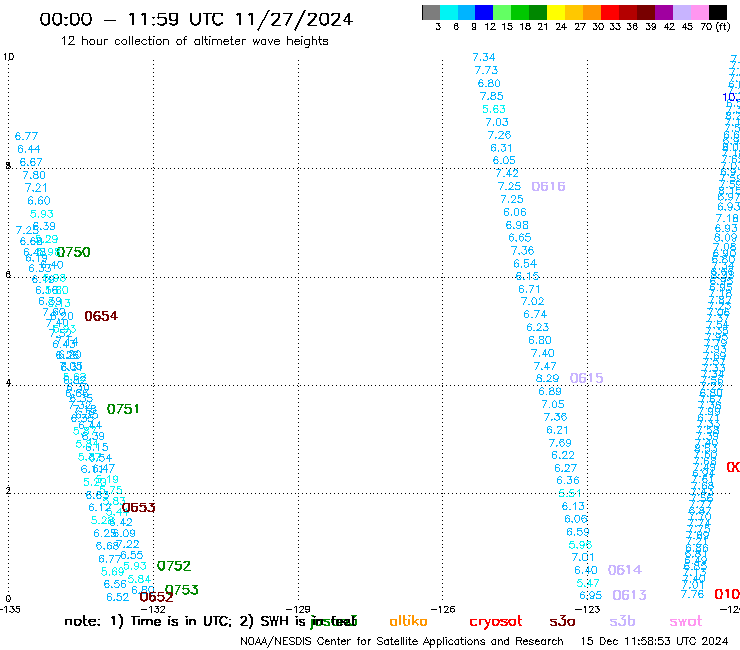740x650 pixels.
Task: Pick the dark blue 12 ft legend swatch
Action: pyautogui.click(x=484, y=12)
